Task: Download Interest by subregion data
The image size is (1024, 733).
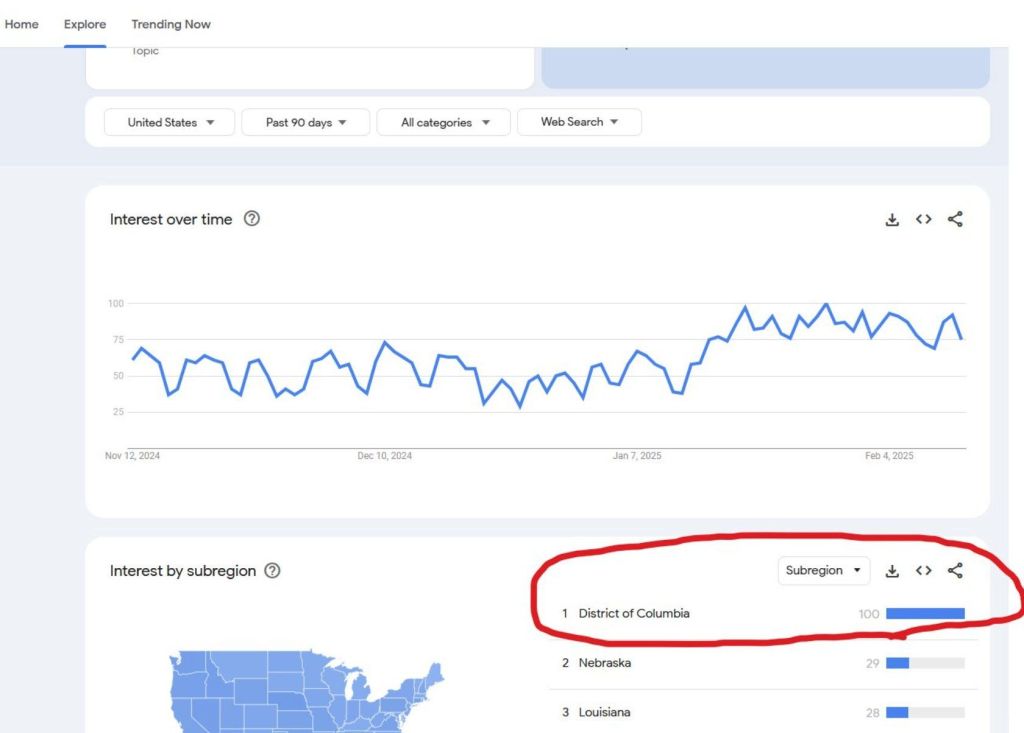Action: click(x=893, y=571)
